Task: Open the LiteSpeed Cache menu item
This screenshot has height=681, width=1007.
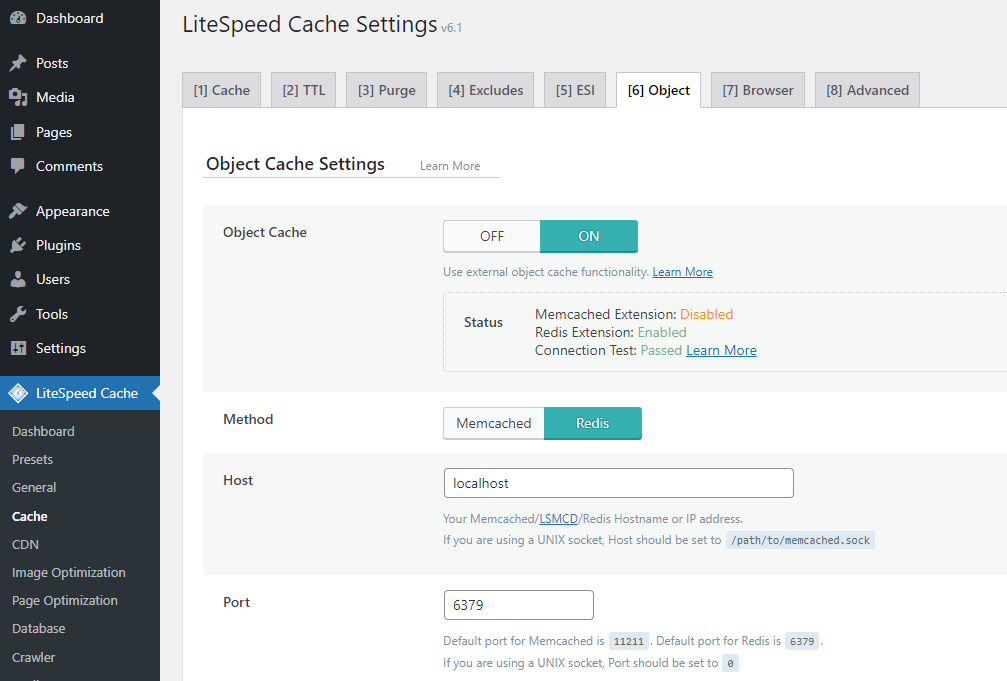Action: point(80,393)
